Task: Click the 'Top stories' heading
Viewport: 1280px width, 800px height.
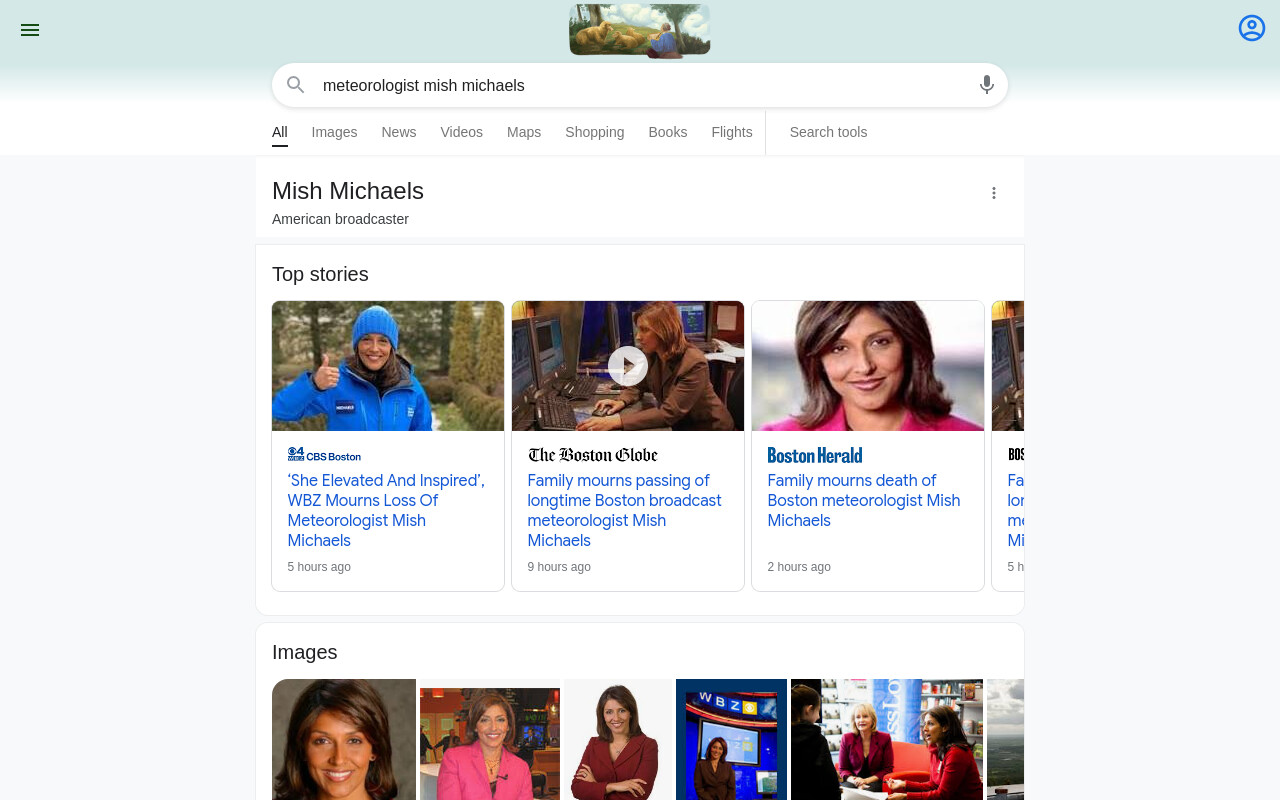Action: point(320,274)
